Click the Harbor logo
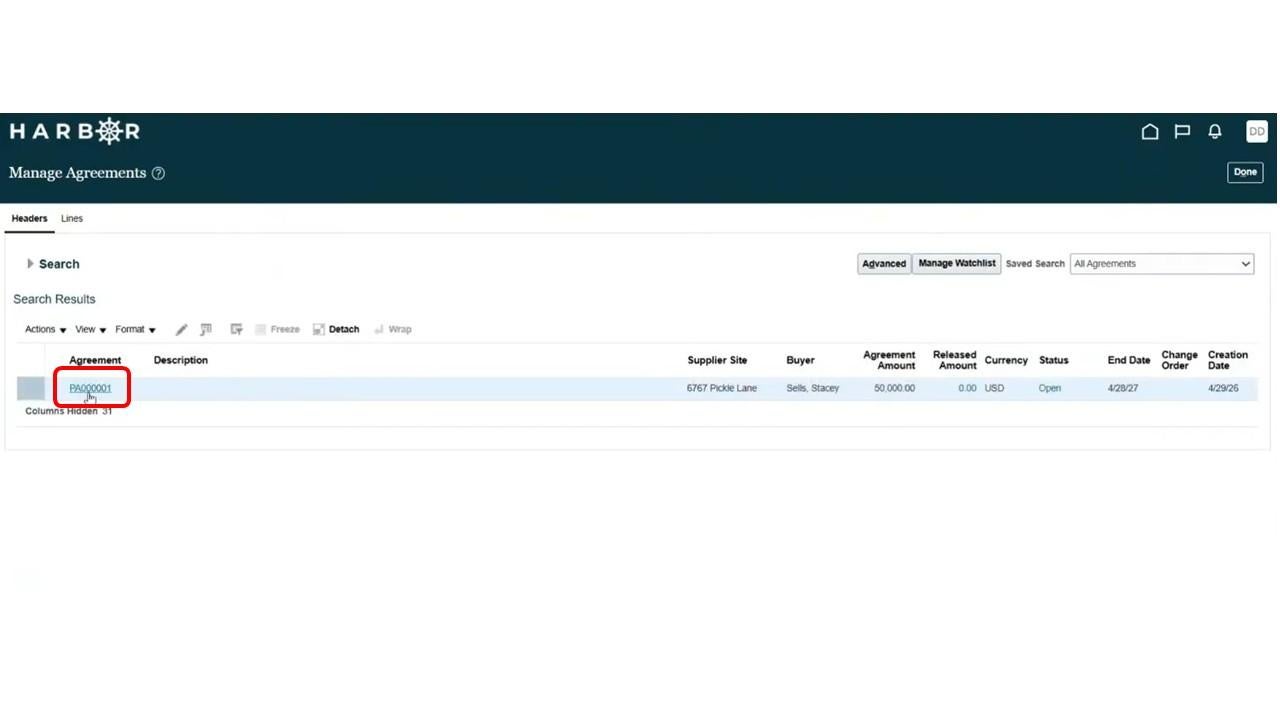The height and width of the screenshot is (720, 1280). 75,131
